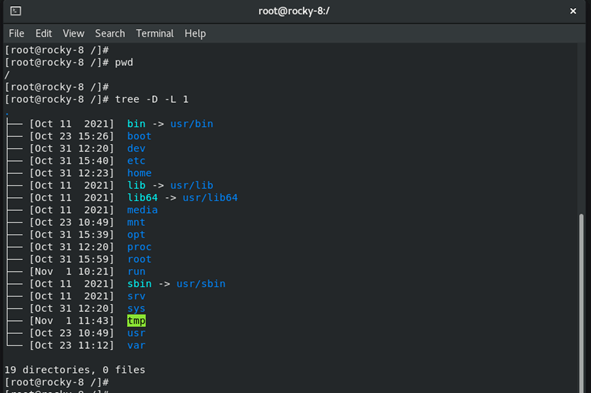
Task: Click the 'root' directory name in listing
Action: point(139,259)
